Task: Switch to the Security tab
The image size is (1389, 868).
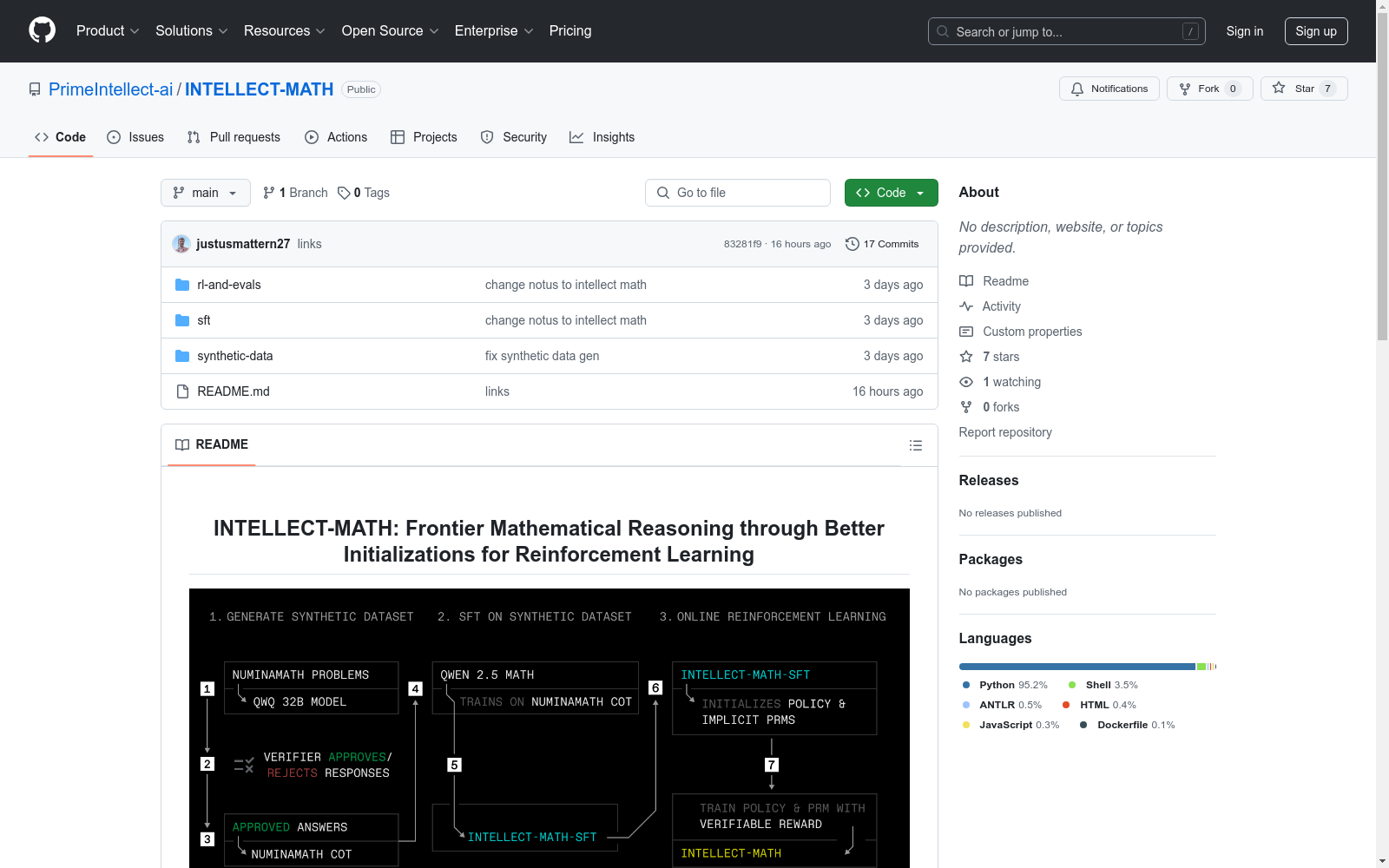Action: pyautogui.click(x=514, y=137)
